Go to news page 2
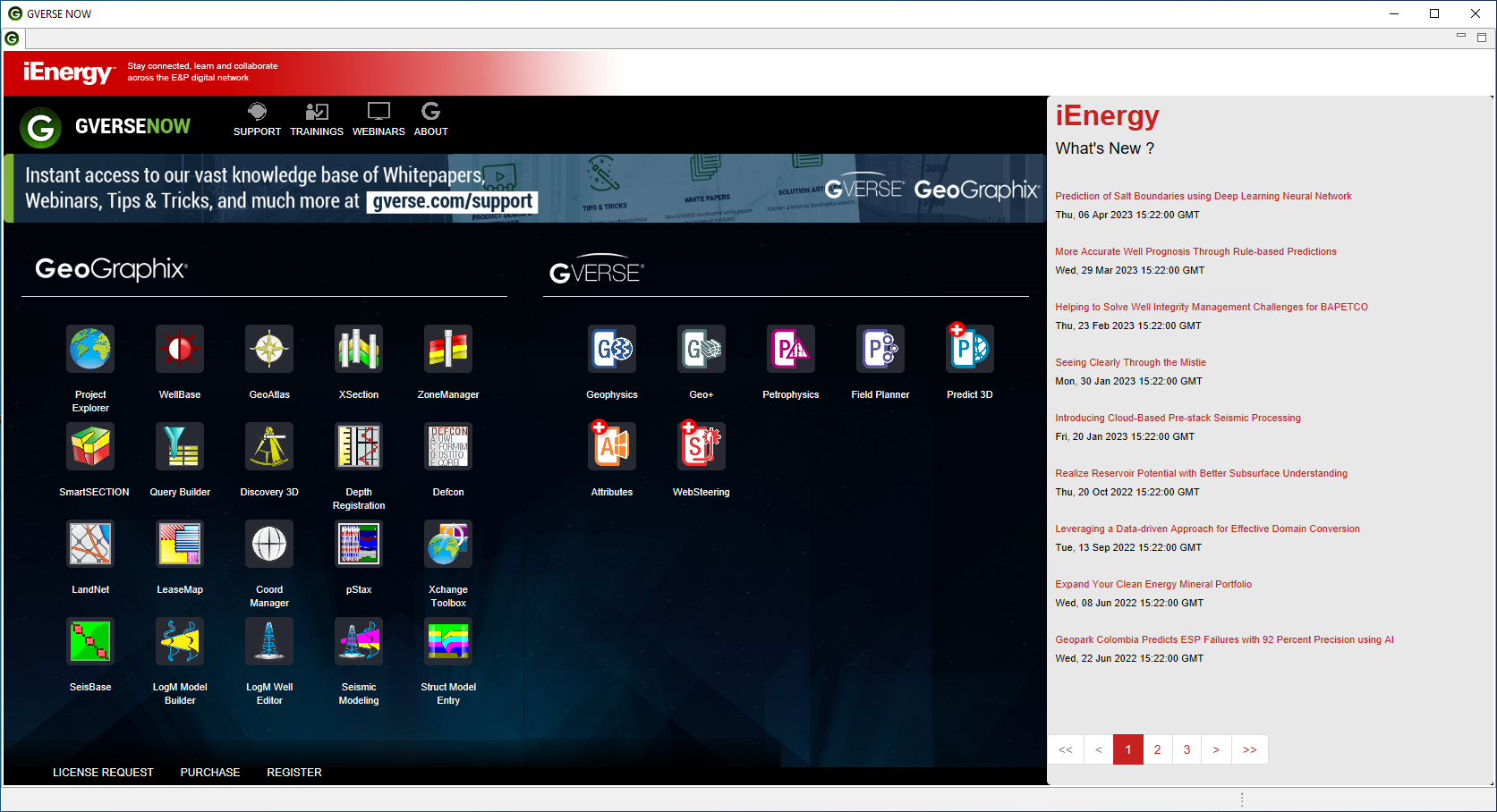 pos(1157,749)
